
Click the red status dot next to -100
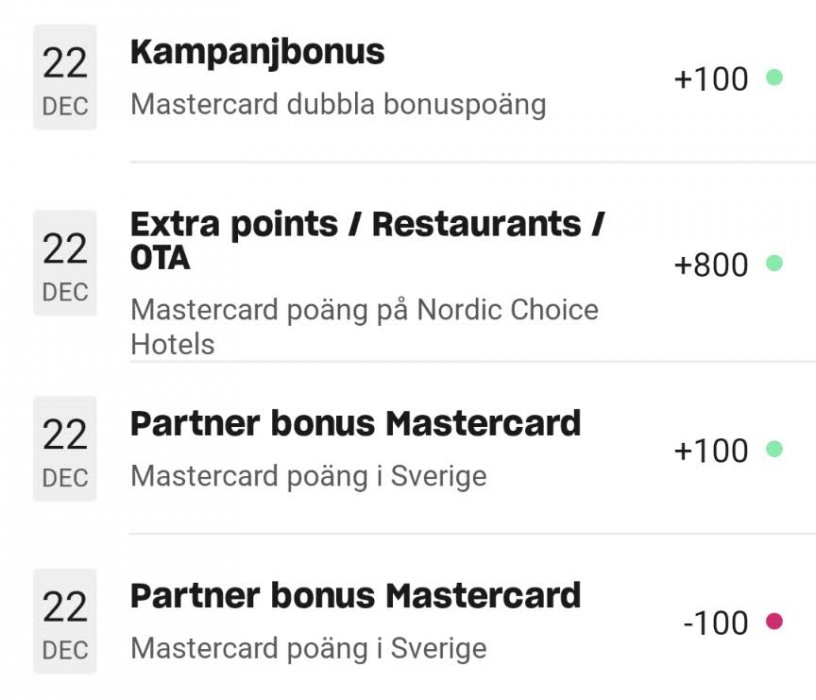click(x=774, y=622)
